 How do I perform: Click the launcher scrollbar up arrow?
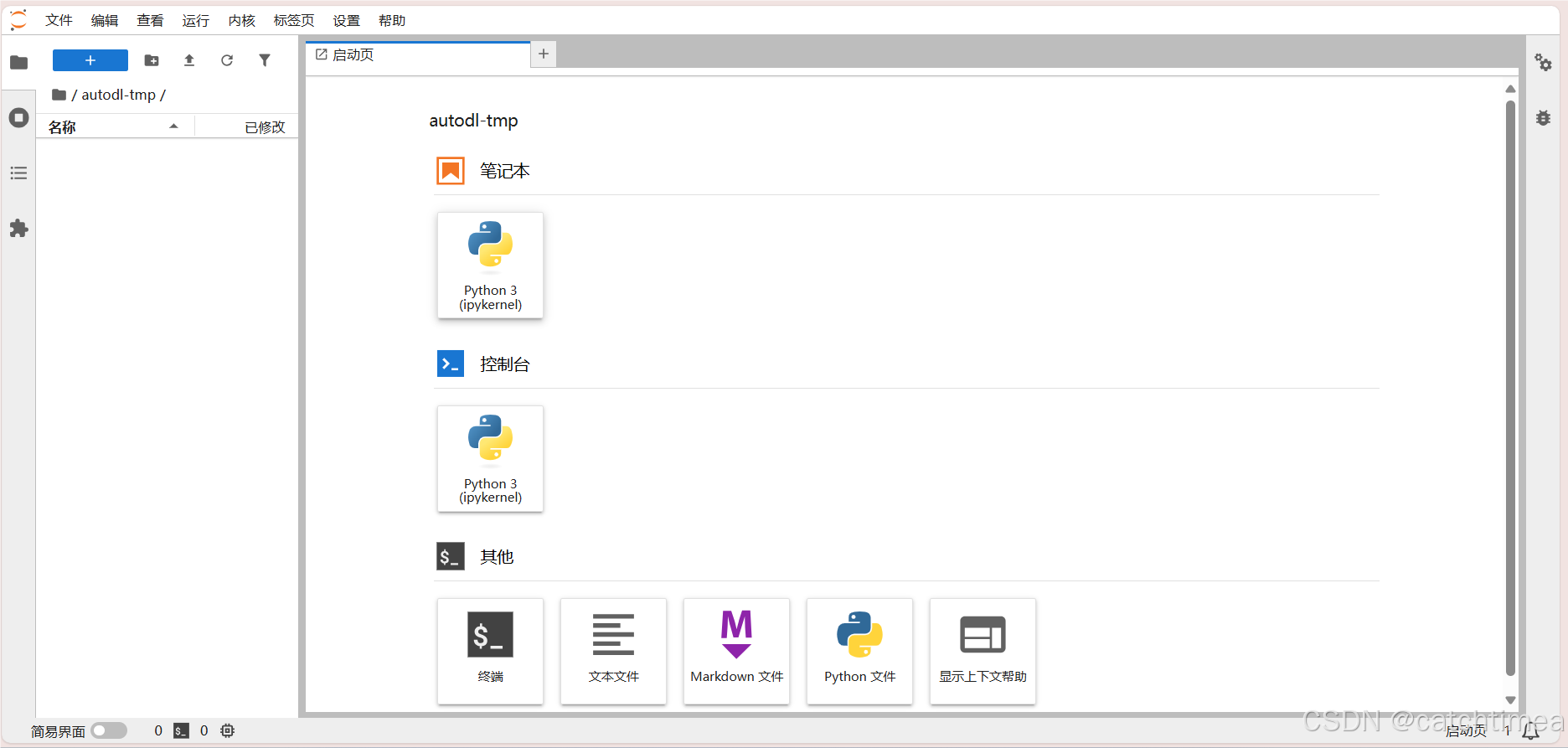(x=1510, y=89)
